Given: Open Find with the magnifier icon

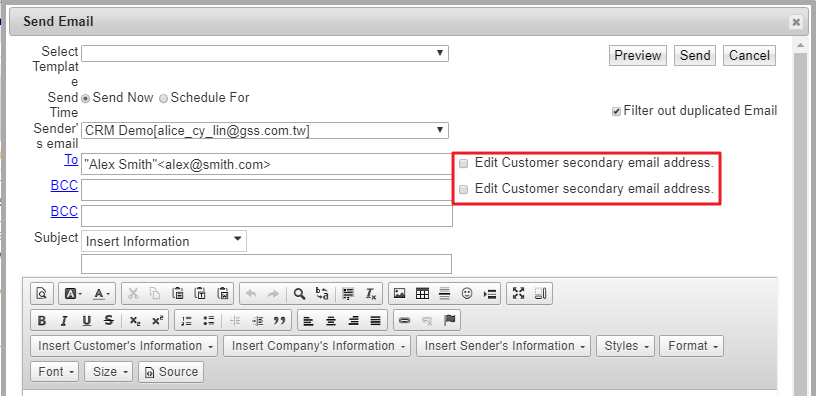Looking at the screenshot, I should [x=299, y=294].
